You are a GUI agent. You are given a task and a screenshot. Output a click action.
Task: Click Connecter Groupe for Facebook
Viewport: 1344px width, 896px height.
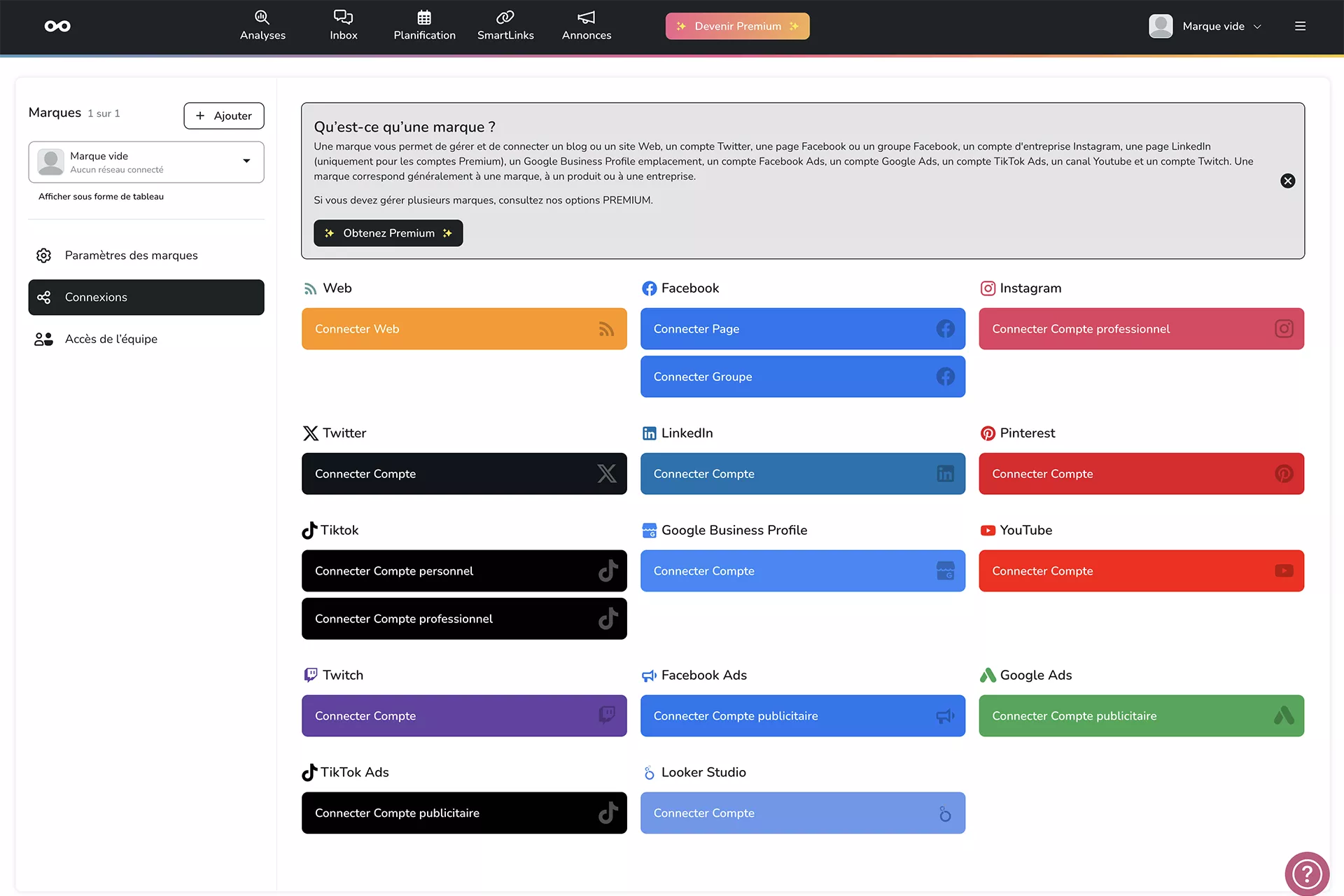[802, 377]
